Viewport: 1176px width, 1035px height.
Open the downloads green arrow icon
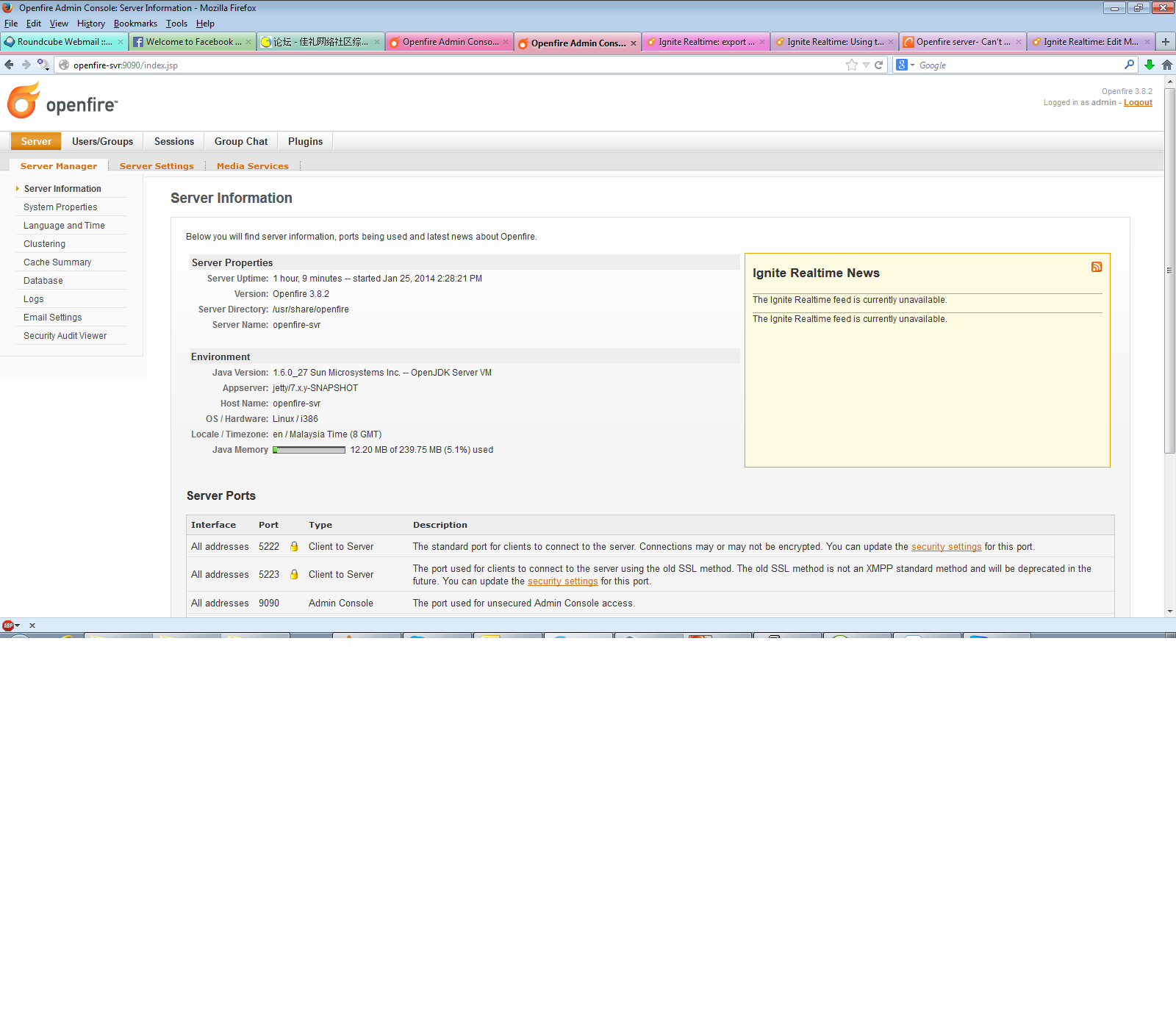(x=1150, y=65)
